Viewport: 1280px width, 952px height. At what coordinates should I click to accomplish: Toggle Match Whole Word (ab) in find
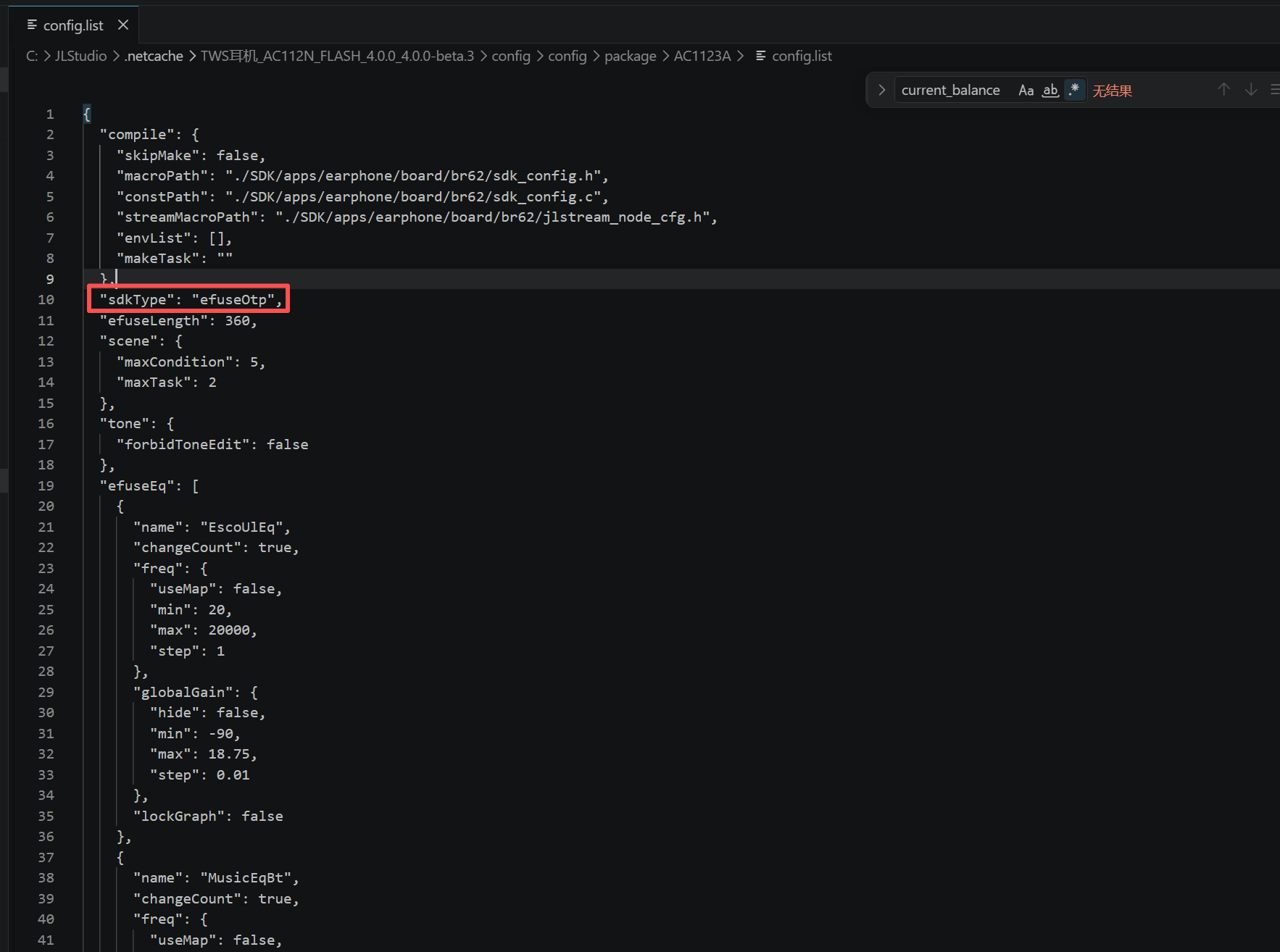1050,90
